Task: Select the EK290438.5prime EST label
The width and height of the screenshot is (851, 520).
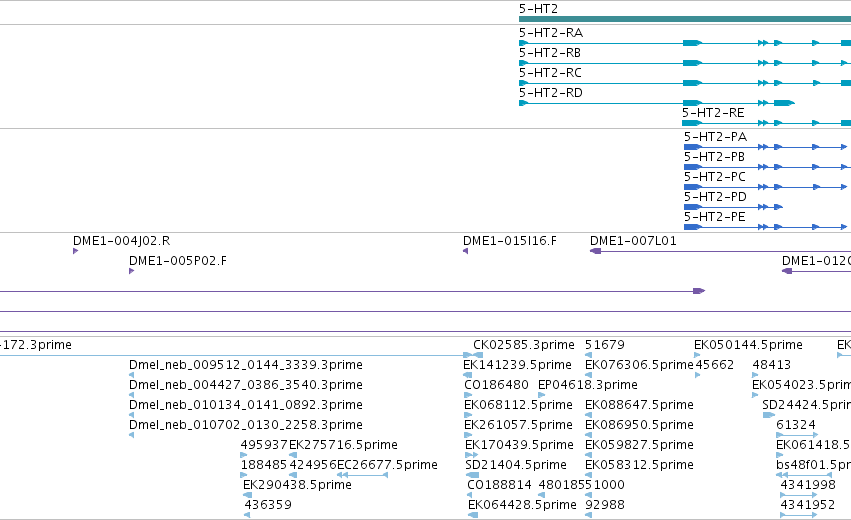Action: click(x=297, y=485)
